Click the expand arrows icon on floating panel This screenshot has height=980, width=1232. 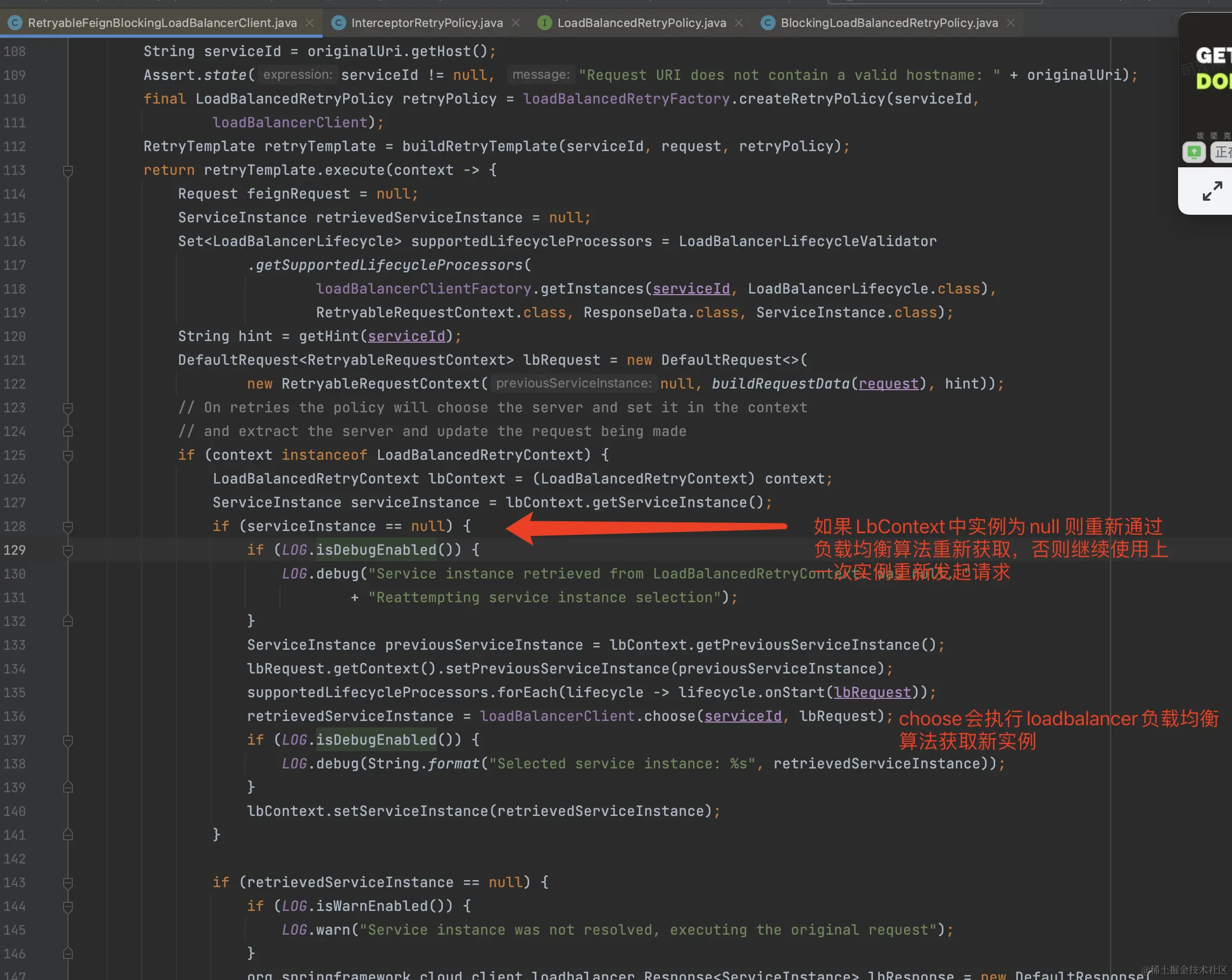1212,190
